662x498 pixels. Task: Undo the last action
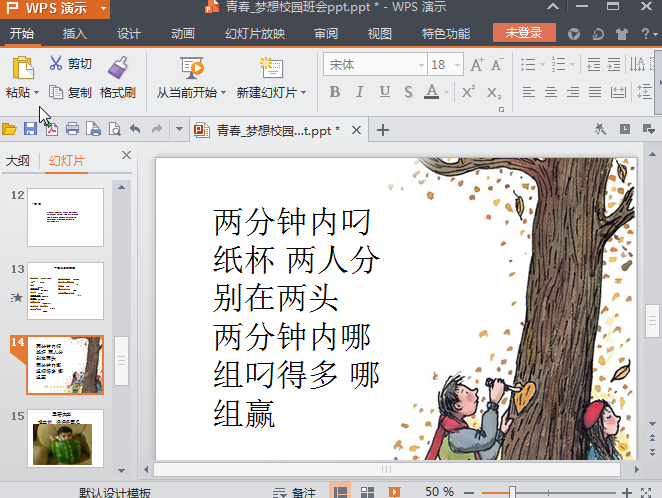[x=135, y=129]
